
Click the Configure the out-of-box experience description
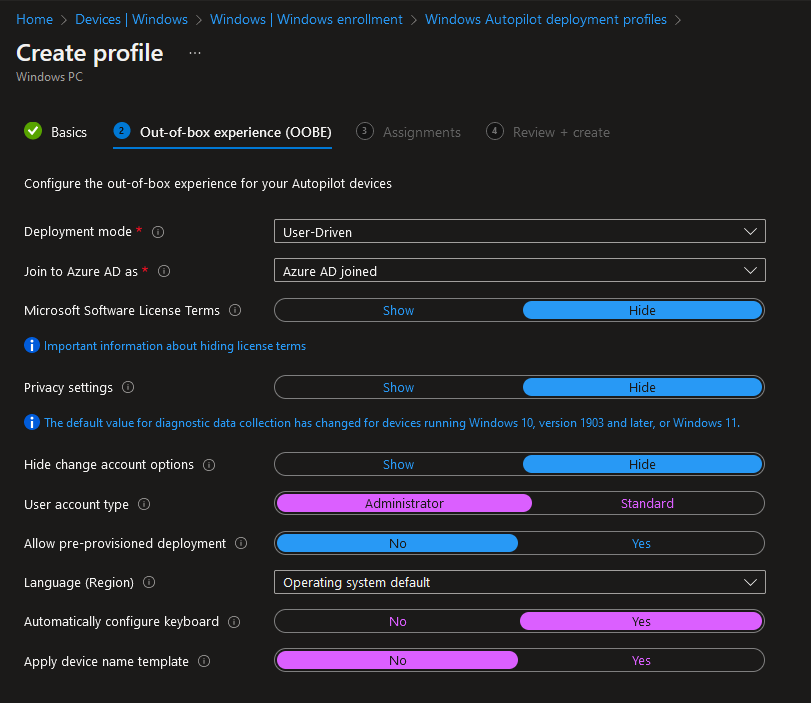click(x=208, y=184)
